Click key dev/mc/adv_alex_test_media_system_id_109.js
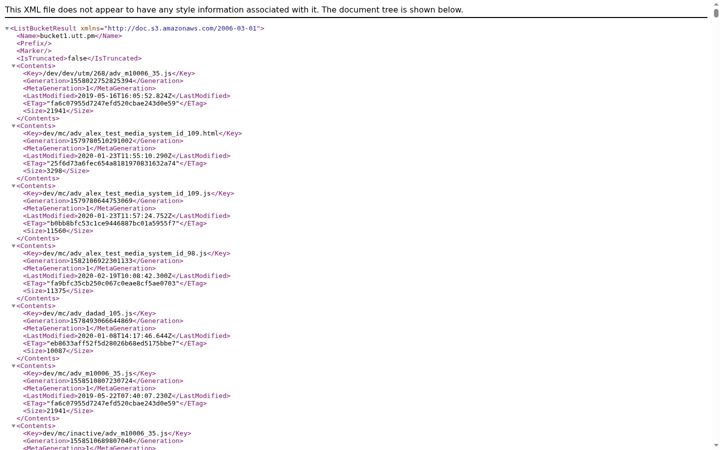The height and width of the screenshot is (450, 720). point(126,193)
